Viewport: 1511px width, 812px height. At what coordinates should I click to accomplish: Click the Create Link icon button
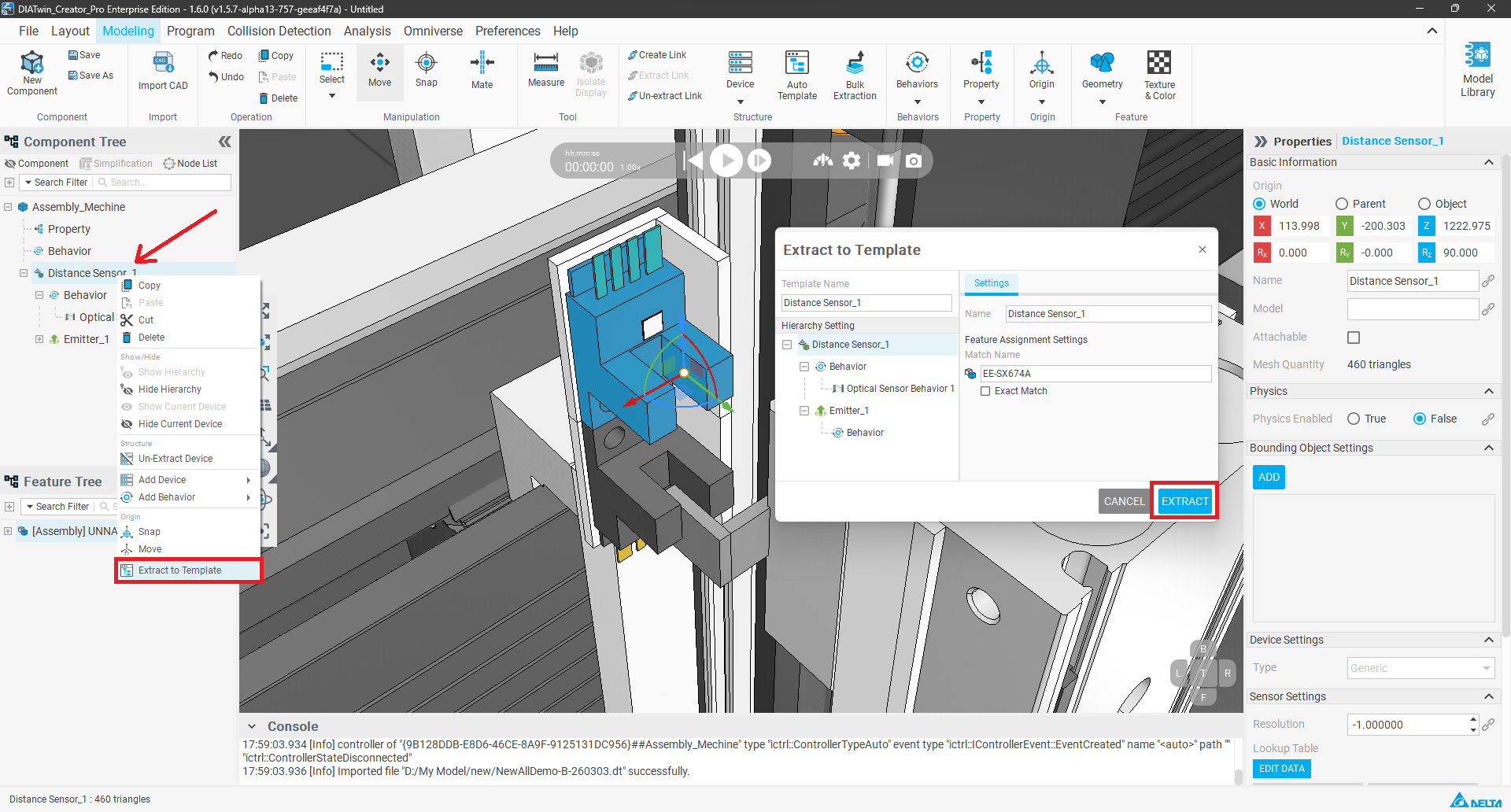pyautogui.click(x=657, y=55)
